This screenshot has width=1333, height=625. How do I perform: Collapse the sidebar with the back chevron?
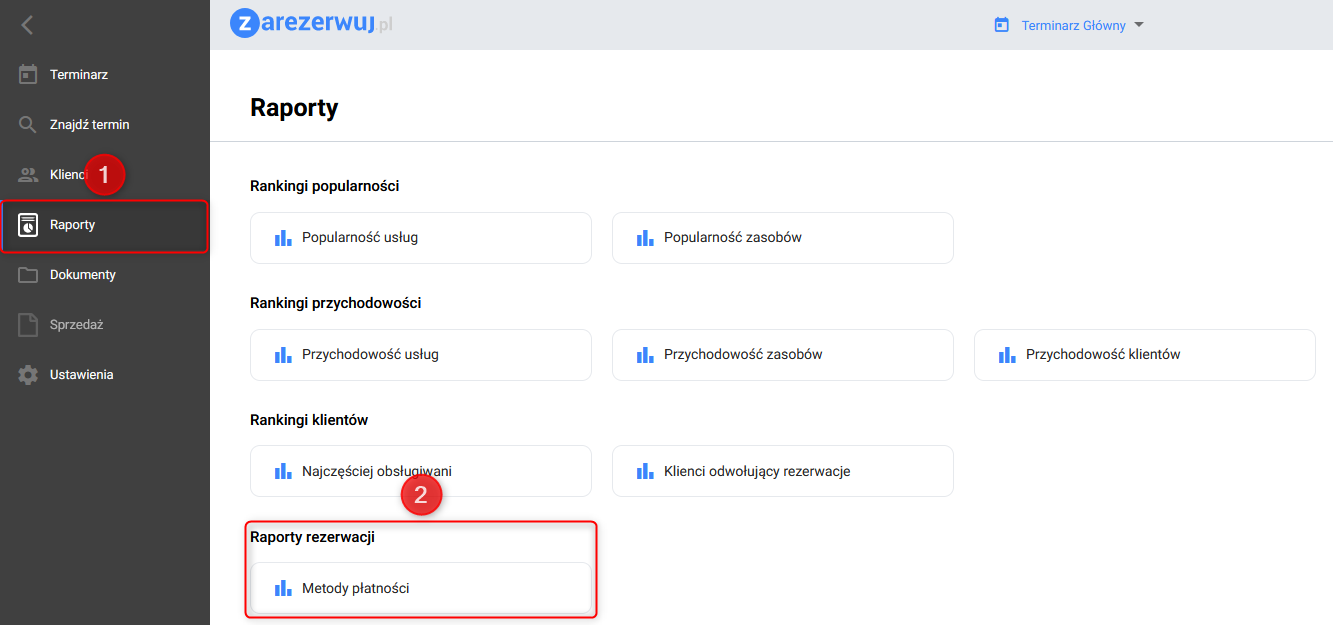coord(27,25)
